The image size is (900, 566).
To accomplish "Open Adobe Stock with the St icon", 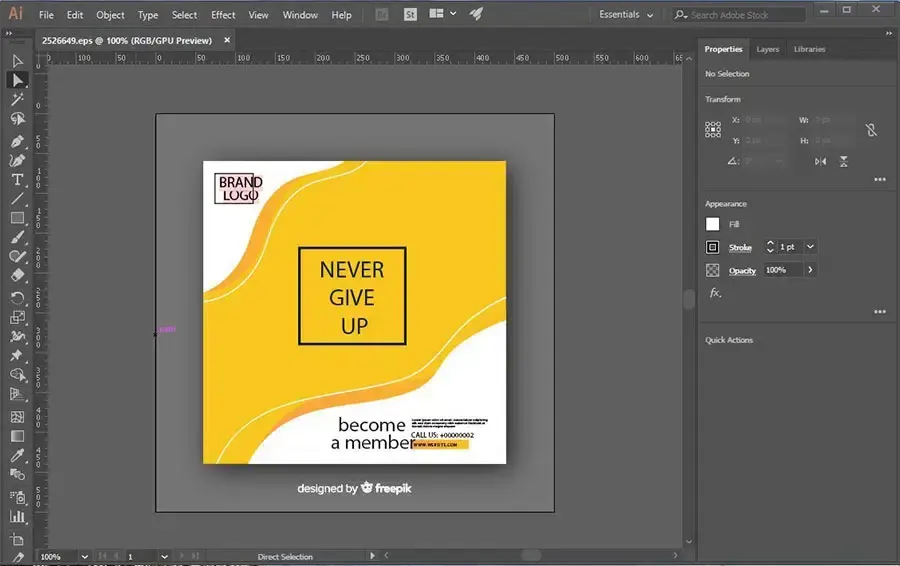I will [x=410, y=14].
